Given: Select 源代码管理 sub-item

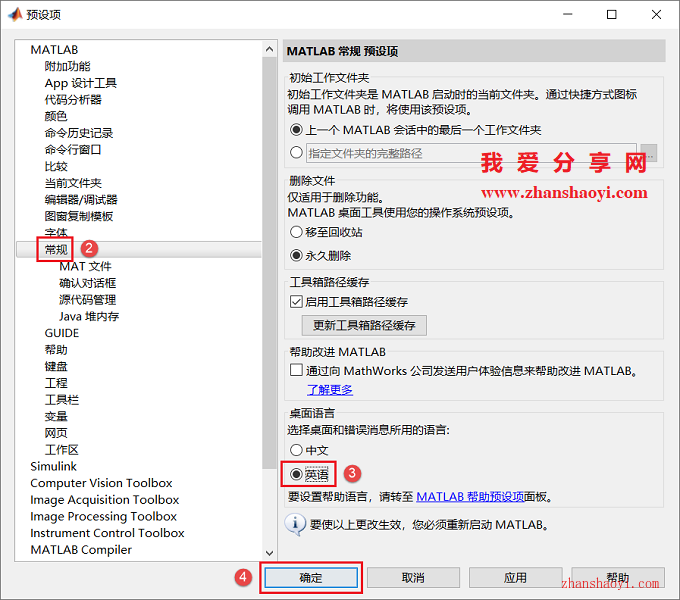Looking at the screenshot, I should [88, 300].
